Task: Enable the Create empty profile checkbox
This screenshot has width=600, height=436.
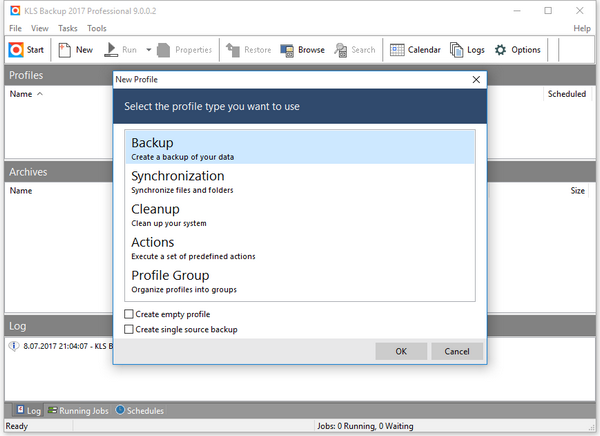Action: tap(128, 314)
